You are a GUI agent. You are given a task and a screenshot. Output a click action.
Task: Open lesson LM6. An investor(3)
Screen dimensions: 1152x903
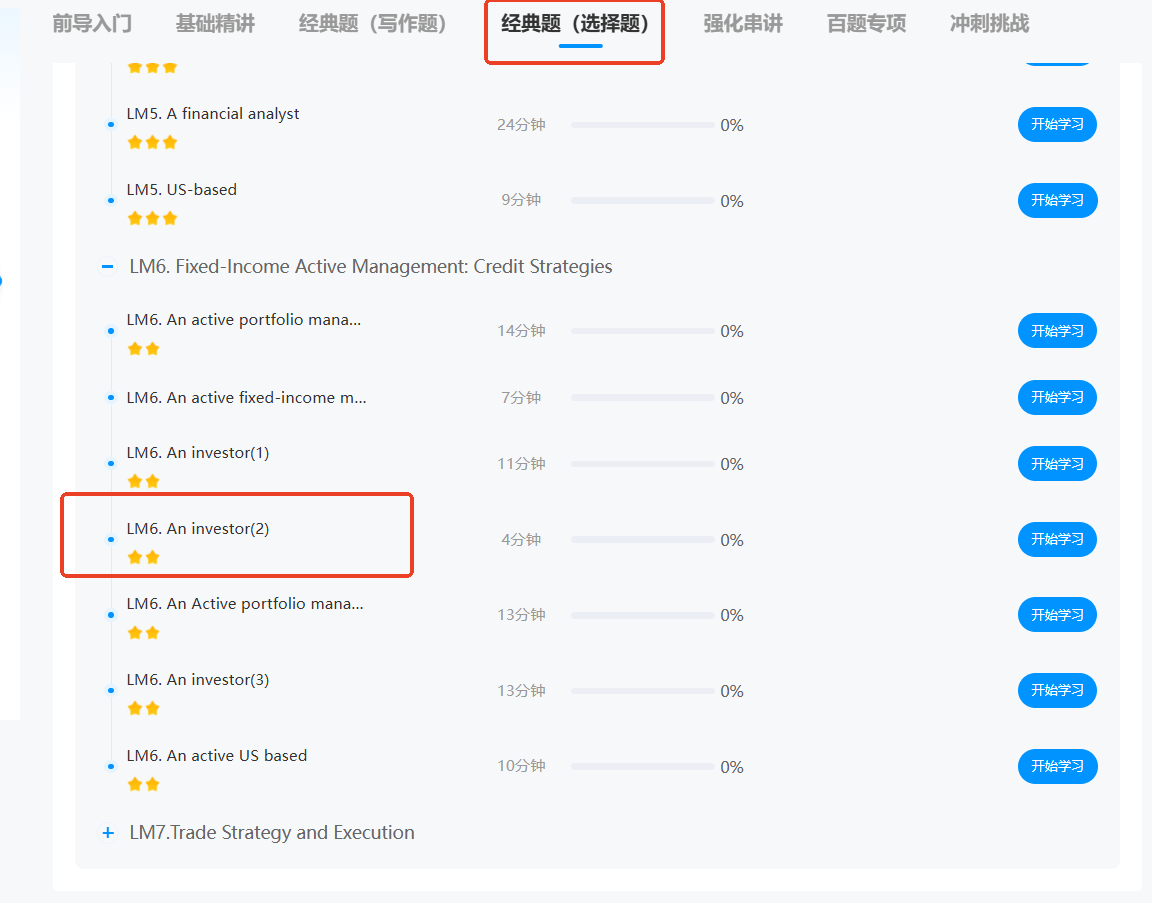198,680
